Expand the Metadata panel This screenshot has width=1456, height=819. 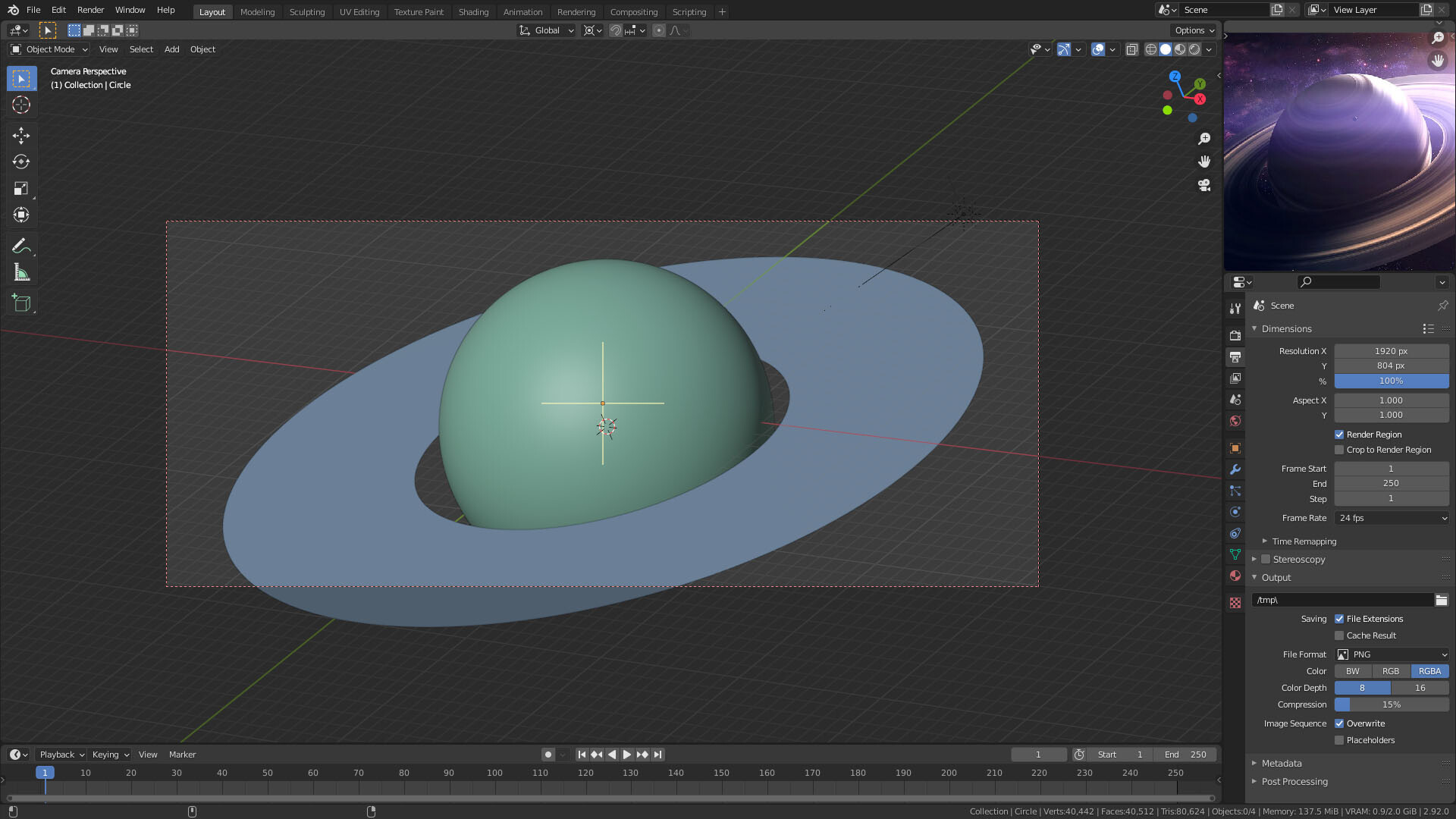coord(1282,763)
